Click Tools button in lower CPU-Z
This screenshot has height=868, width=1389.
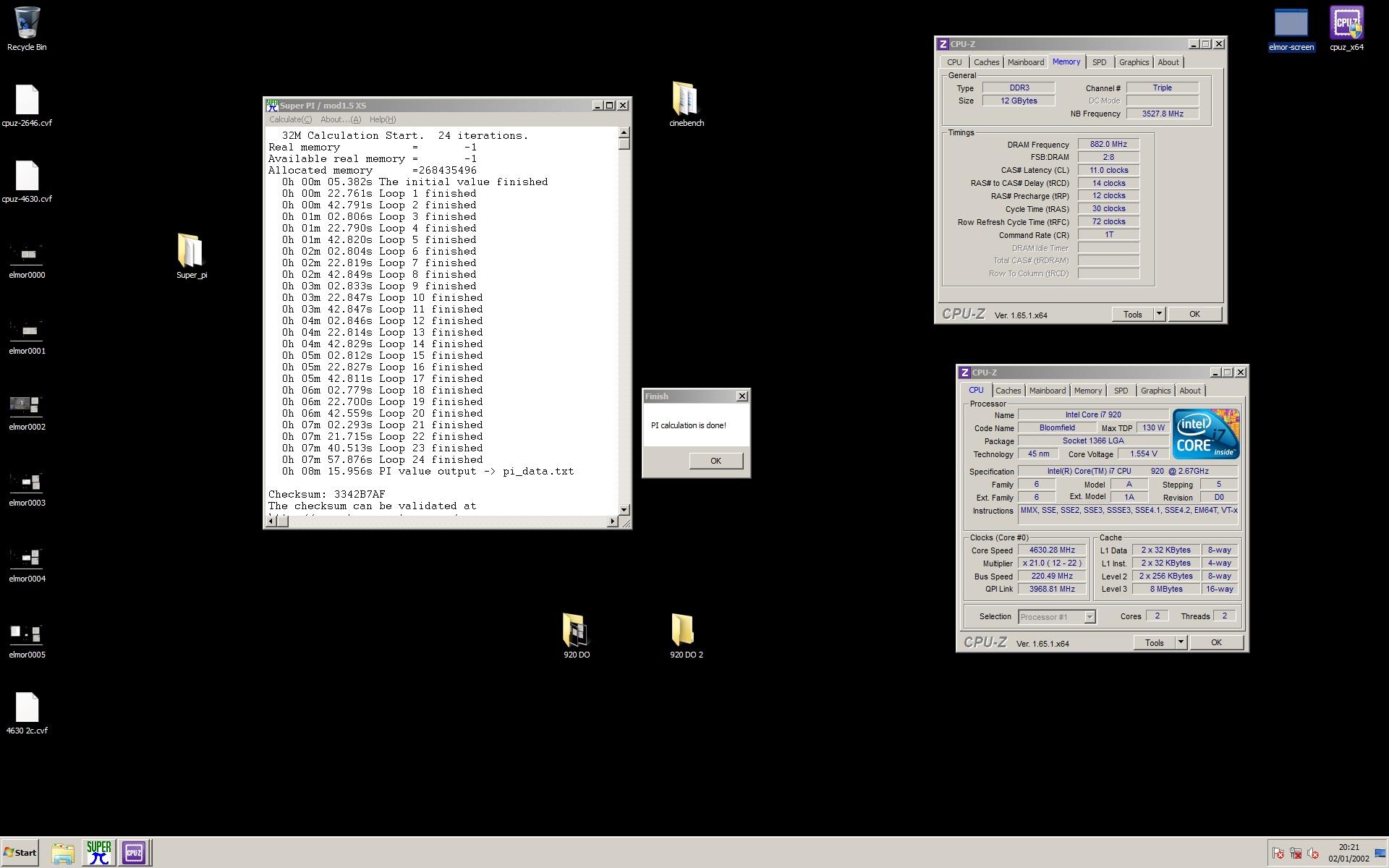coord(1154,642)
